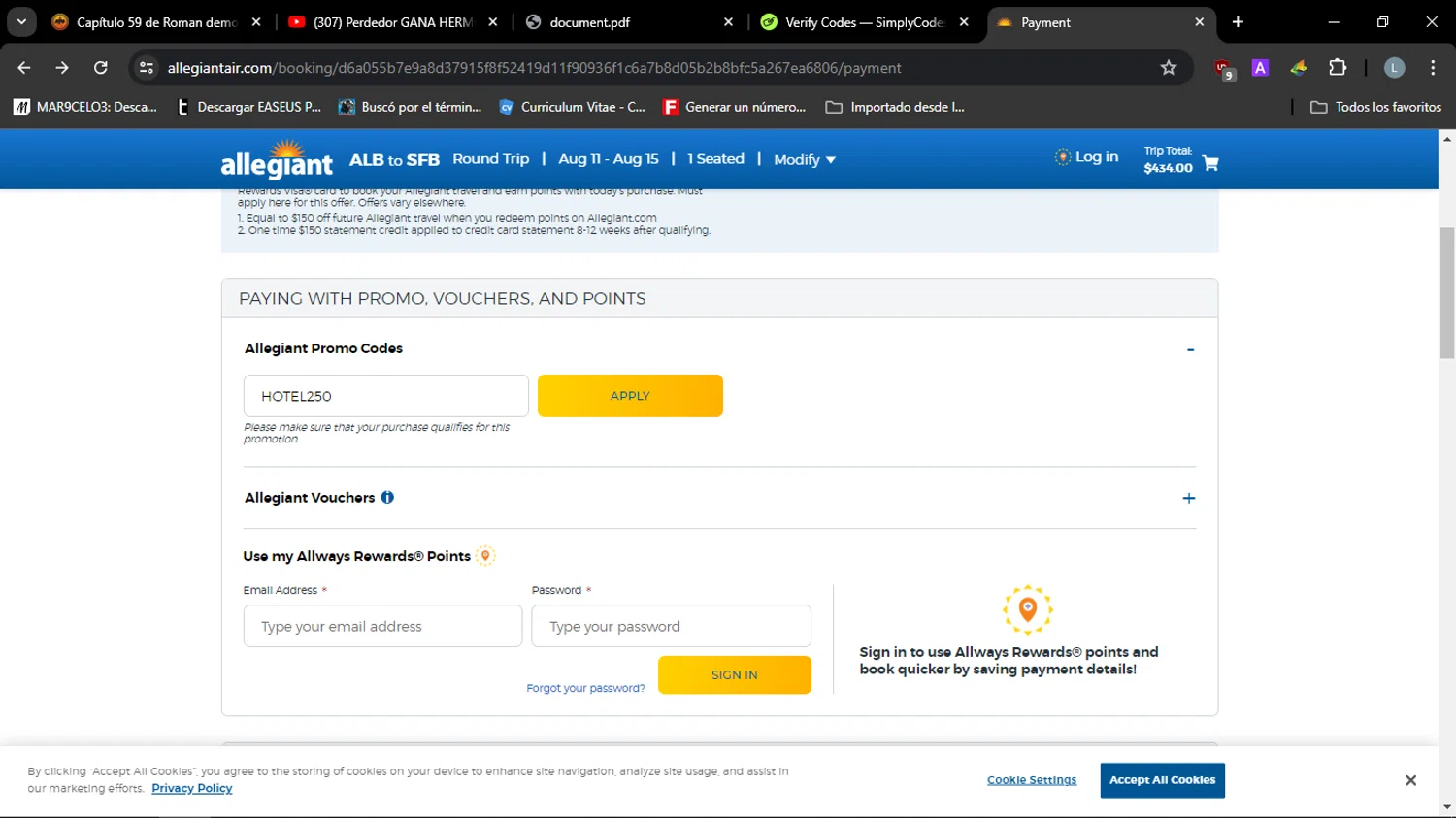
Task: Open the MAR9CELO3 bookmark
Action: [x=85, y=107]
